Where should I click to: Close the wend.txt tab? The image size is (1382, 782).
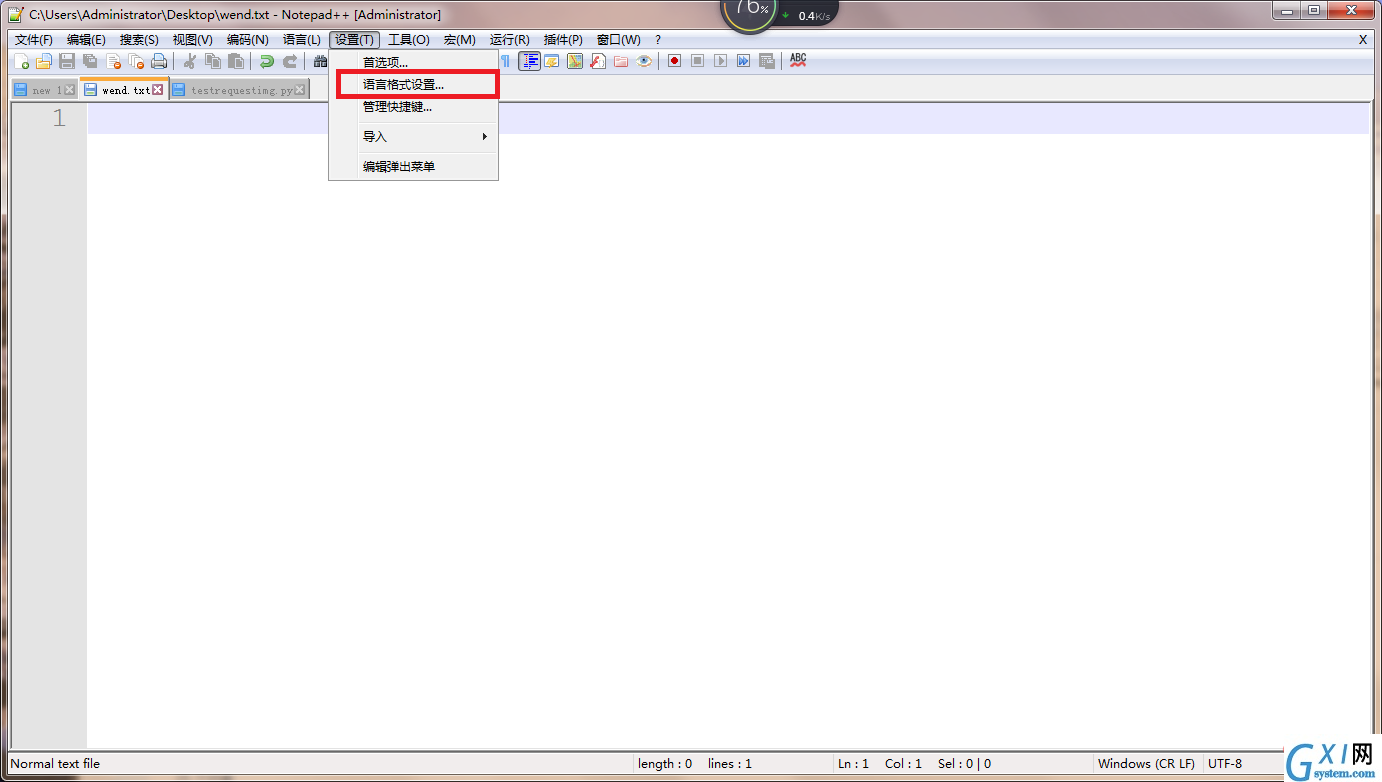coord(158,90)
